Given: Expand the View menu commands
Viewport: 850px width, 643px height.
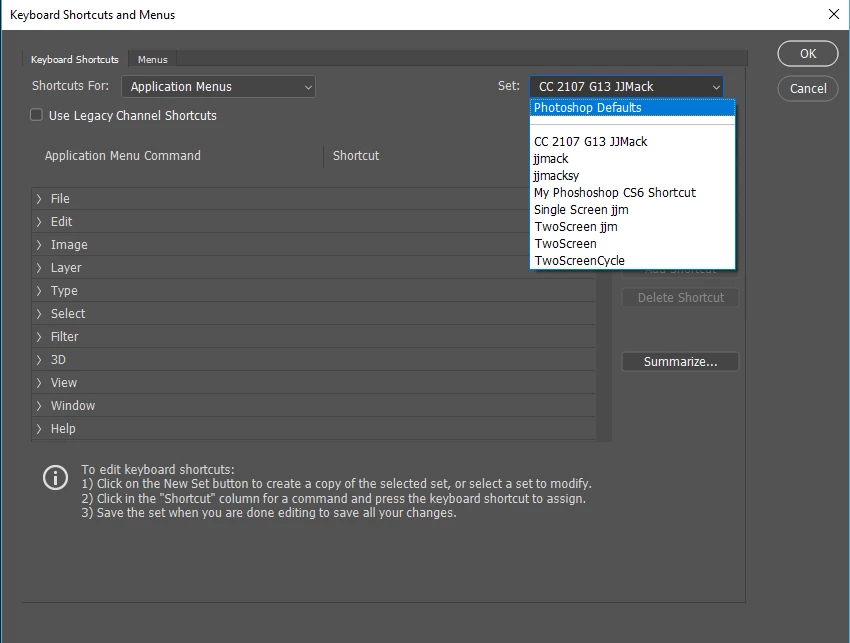Looking at the screenshot, I should coord(39,383).
